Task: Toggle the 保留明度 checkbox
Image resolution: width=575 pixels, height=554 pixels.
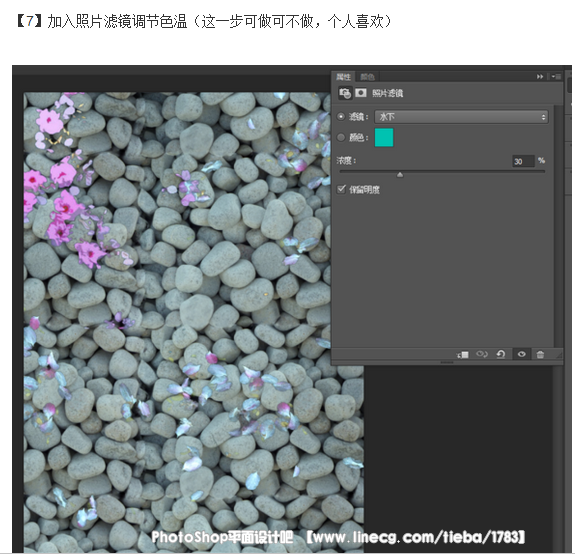Action: (341, 189)
